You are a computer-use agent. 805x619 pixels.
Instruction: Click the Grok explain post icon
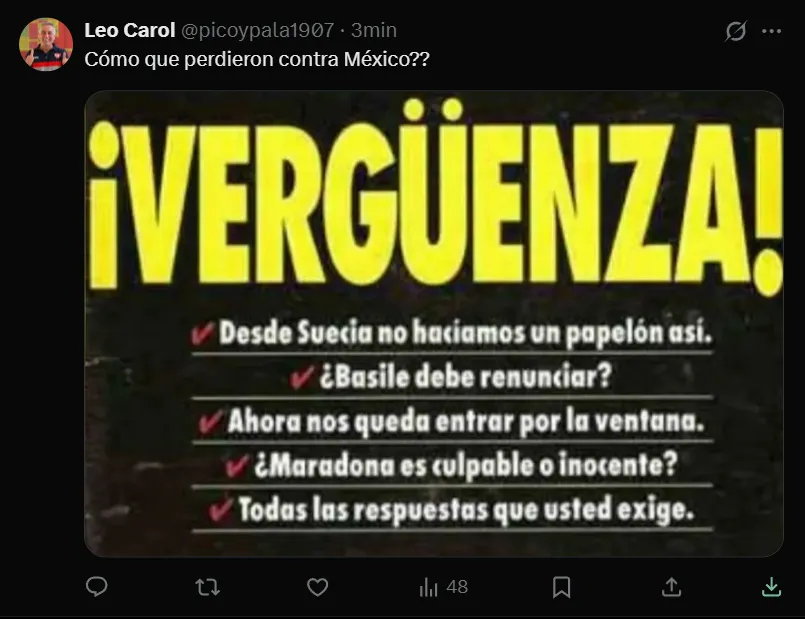click(x=735, y=31)
